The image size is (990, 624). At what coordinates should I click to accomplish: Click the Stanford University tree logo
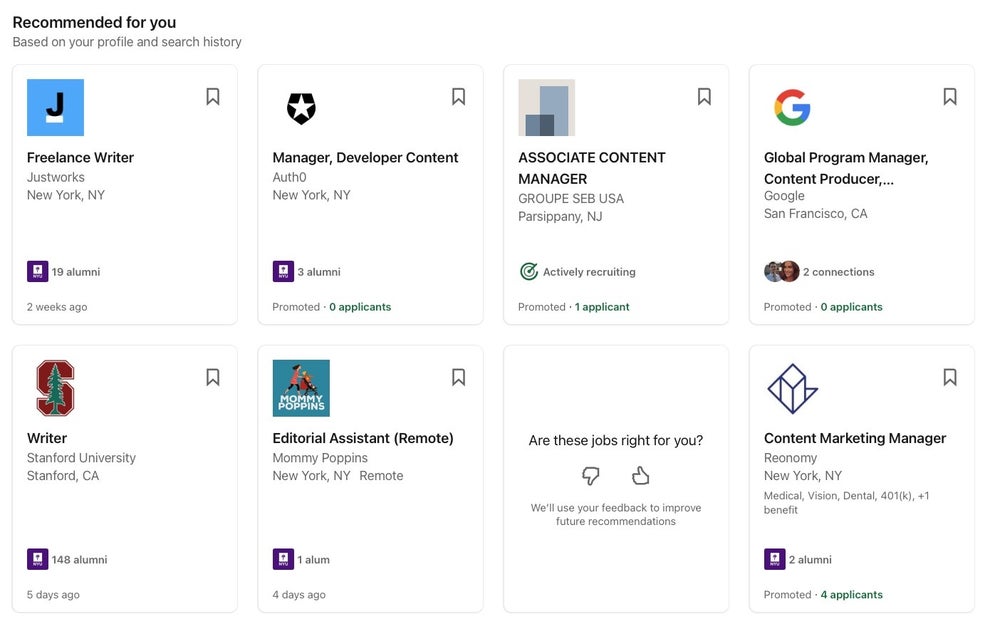[55, 388]
